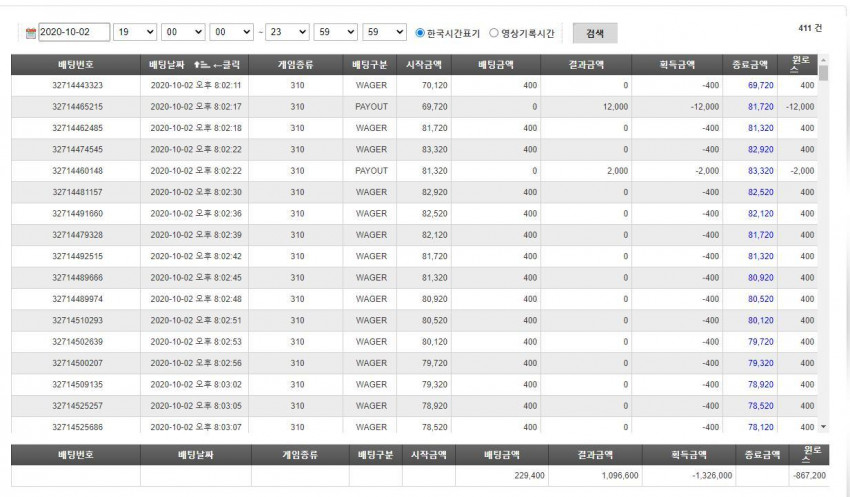Click scrollbar up arrow of the table
Image resolution: width=850 pixels, height=497 pixels.
[823, 60]
